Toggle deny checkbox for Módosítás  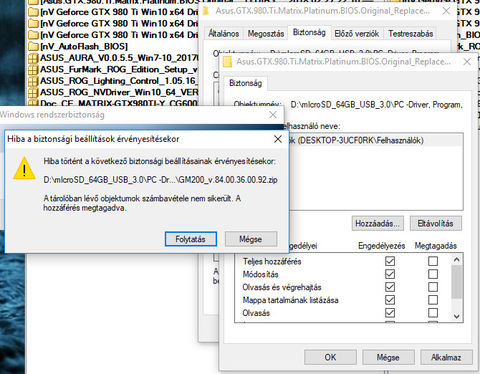433,274
